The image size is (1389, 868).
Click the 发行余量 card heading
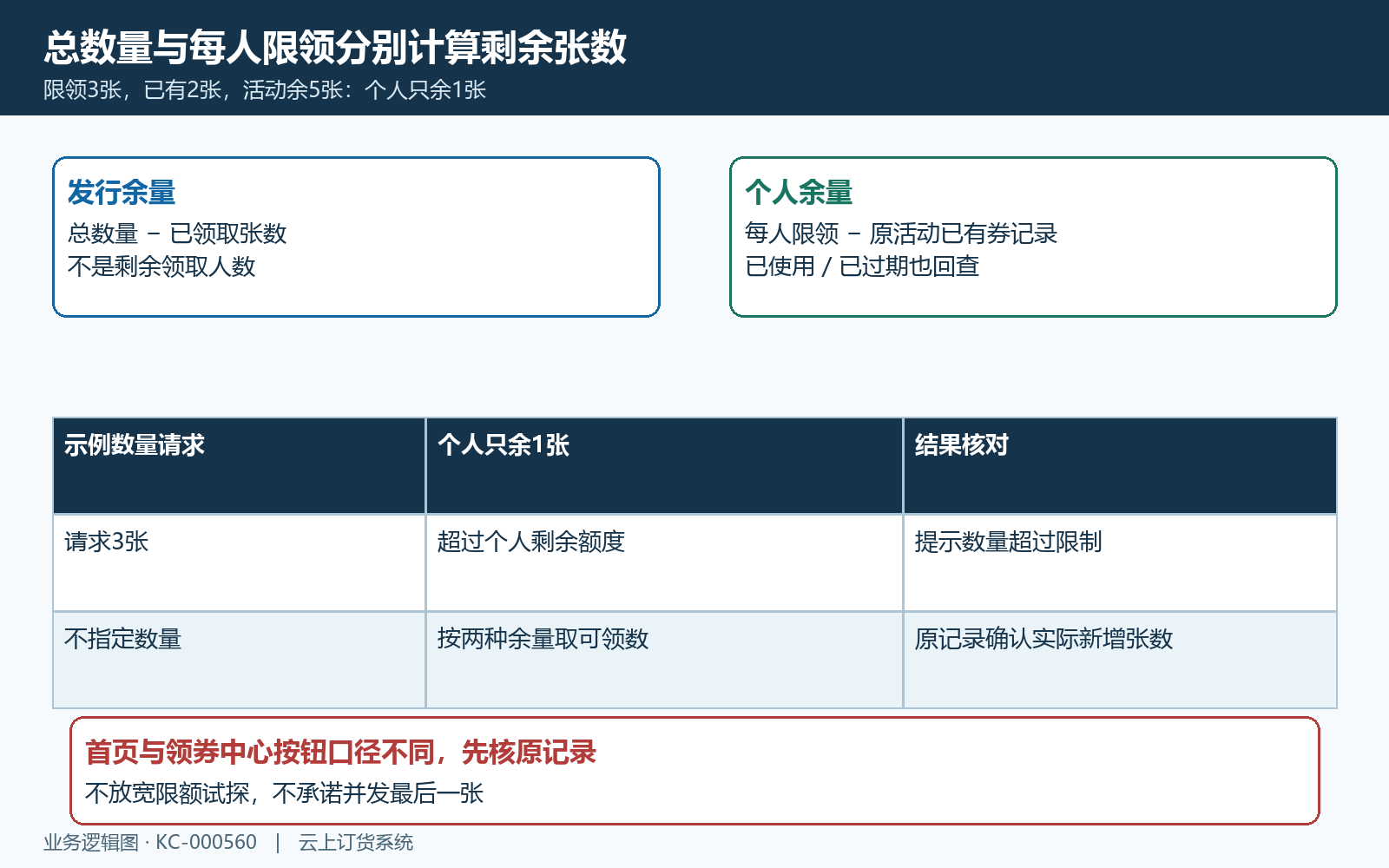click(x=122, y=192)
